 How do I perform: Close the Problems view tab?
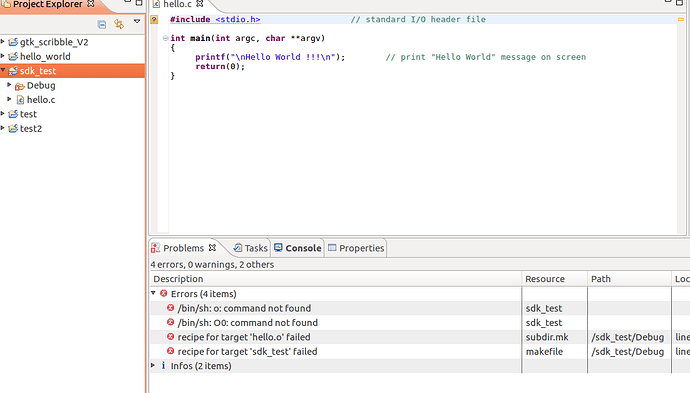[212, 248]
